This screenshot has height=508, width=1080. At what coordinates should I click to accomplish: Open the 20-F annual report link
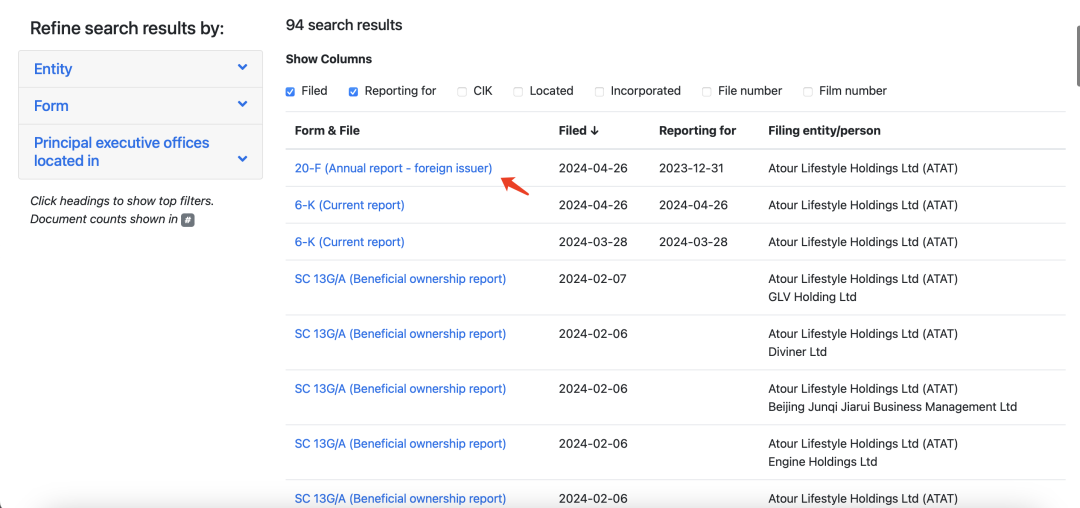pyautogui.click(x=393, y=168)
